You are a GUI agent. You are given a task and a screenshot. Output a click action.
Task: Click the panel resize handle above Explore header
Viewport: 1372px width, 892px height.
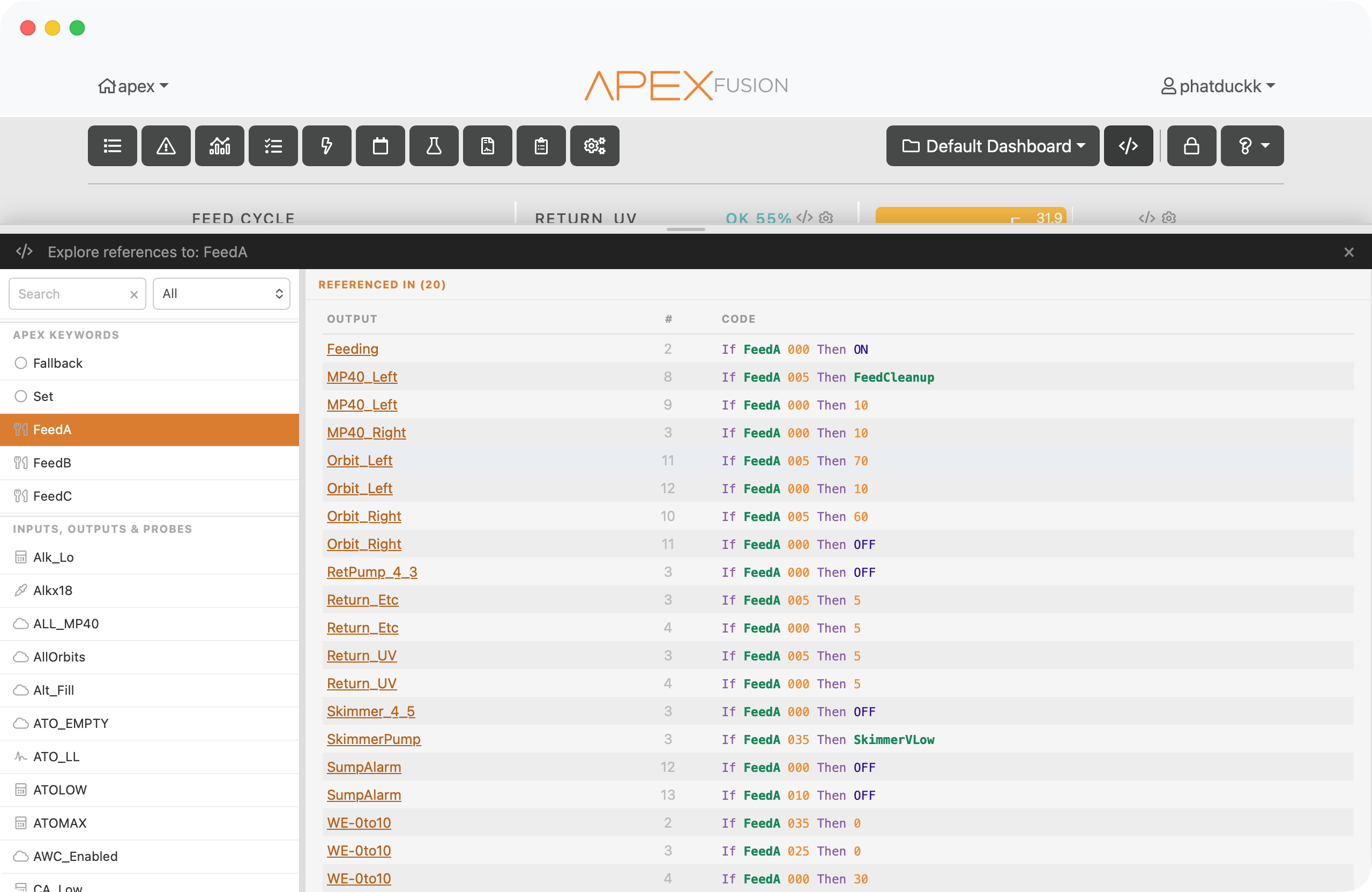pyautogui.click(x=686, y=229)
